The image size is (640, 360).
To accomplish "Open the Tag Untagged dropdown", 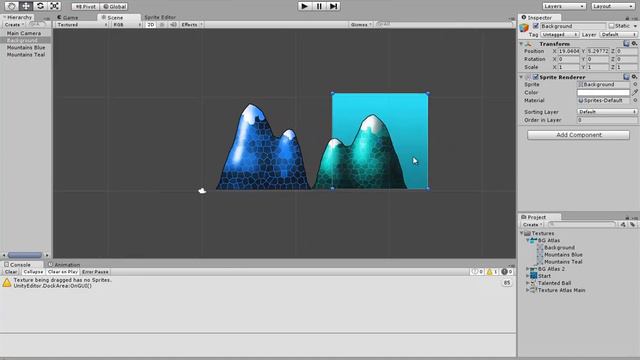I will [560, 35].
